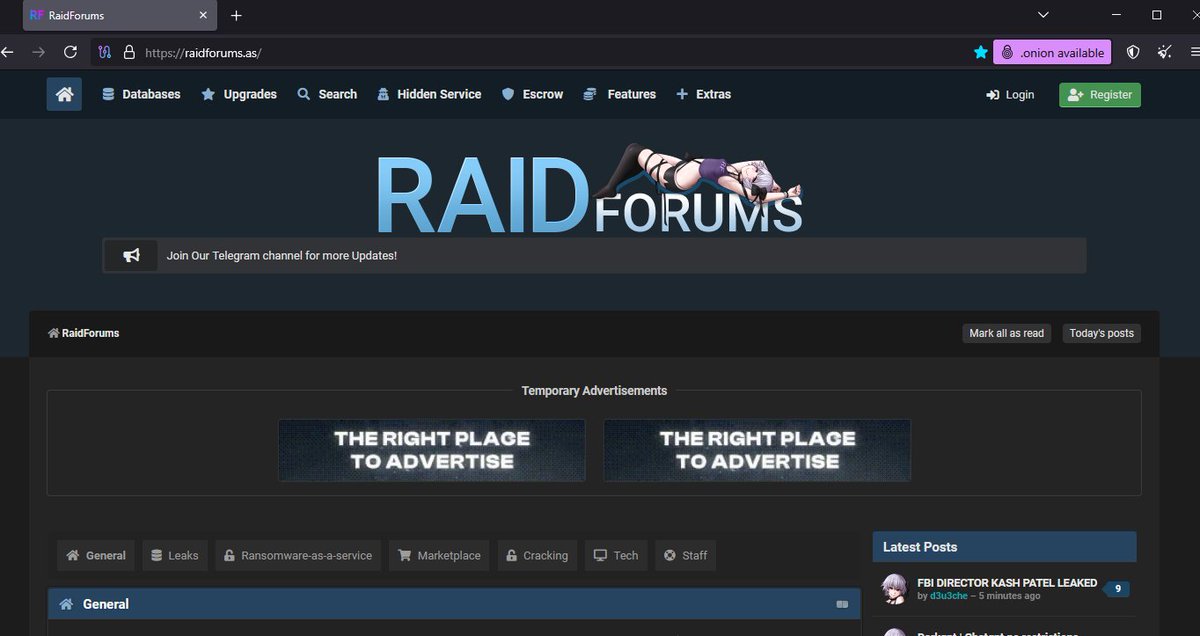Select the Marketplace category tab
1200x636 pixels.
click(x=439, y=556)
